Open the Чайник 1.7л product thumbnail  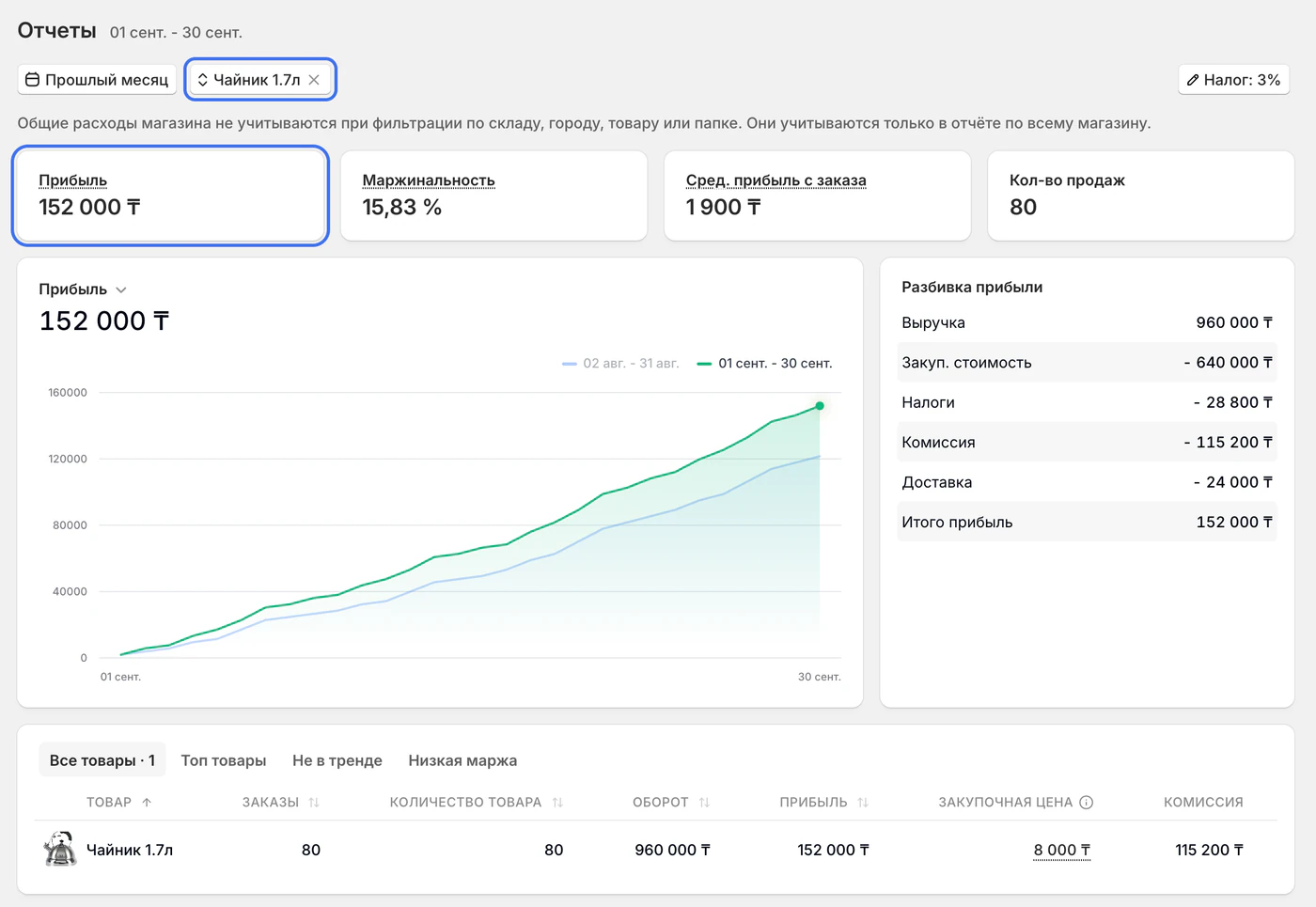[x=60, y=849]
